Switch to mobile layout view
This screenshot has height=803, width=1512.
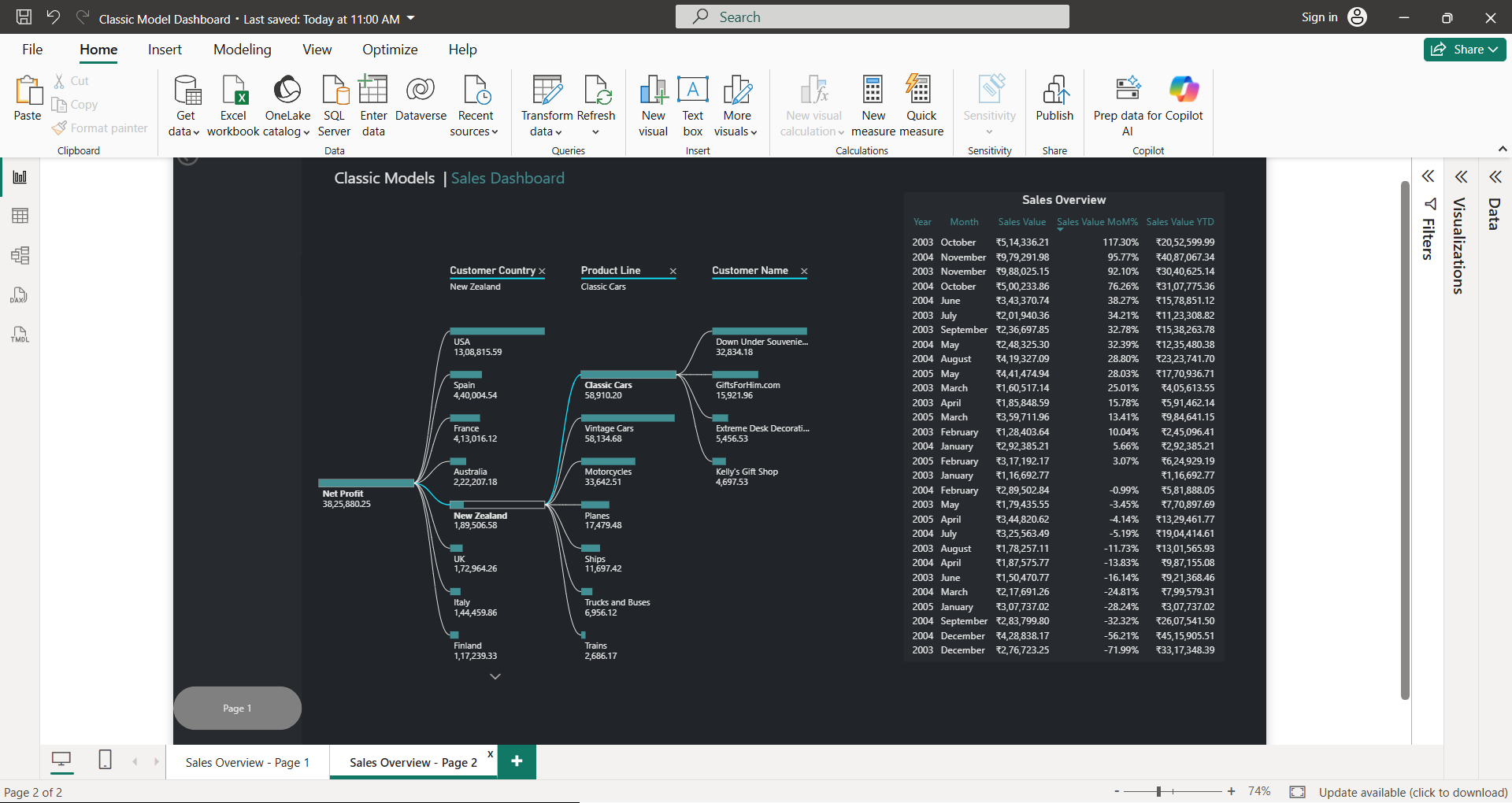(x=104, y=760)
